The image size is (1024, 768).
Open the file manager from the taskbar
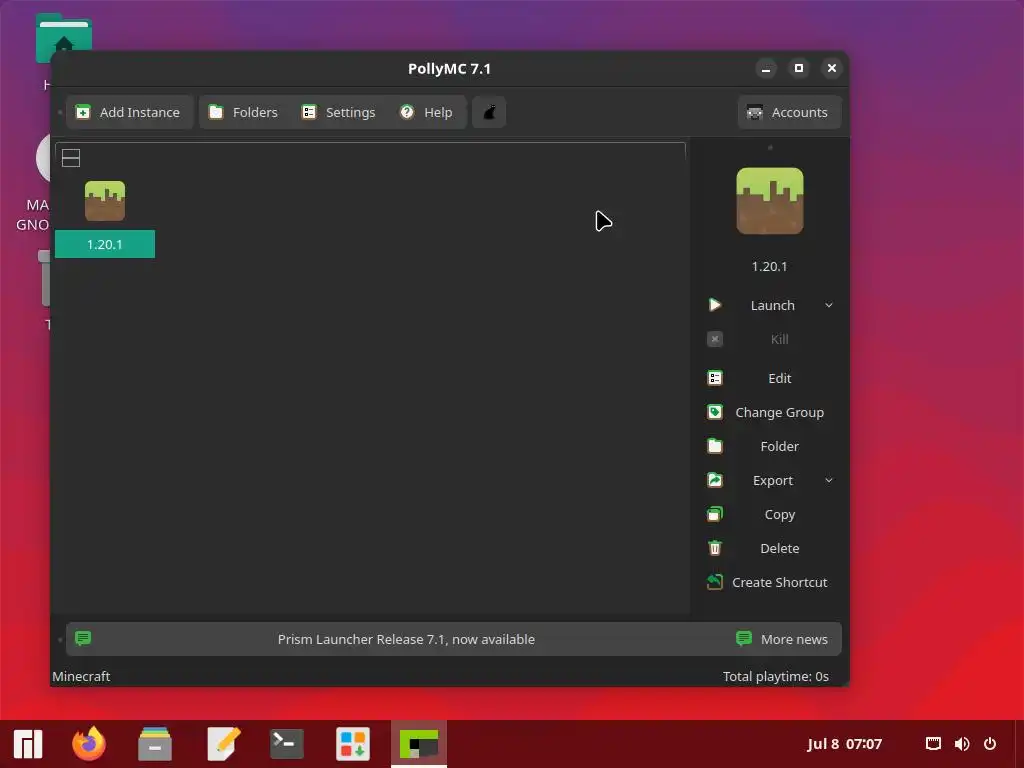(155, 744)
